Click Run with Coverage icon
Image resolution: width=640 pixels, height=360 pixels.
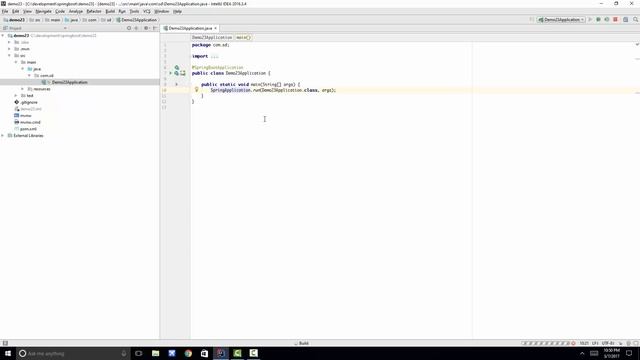607,20
